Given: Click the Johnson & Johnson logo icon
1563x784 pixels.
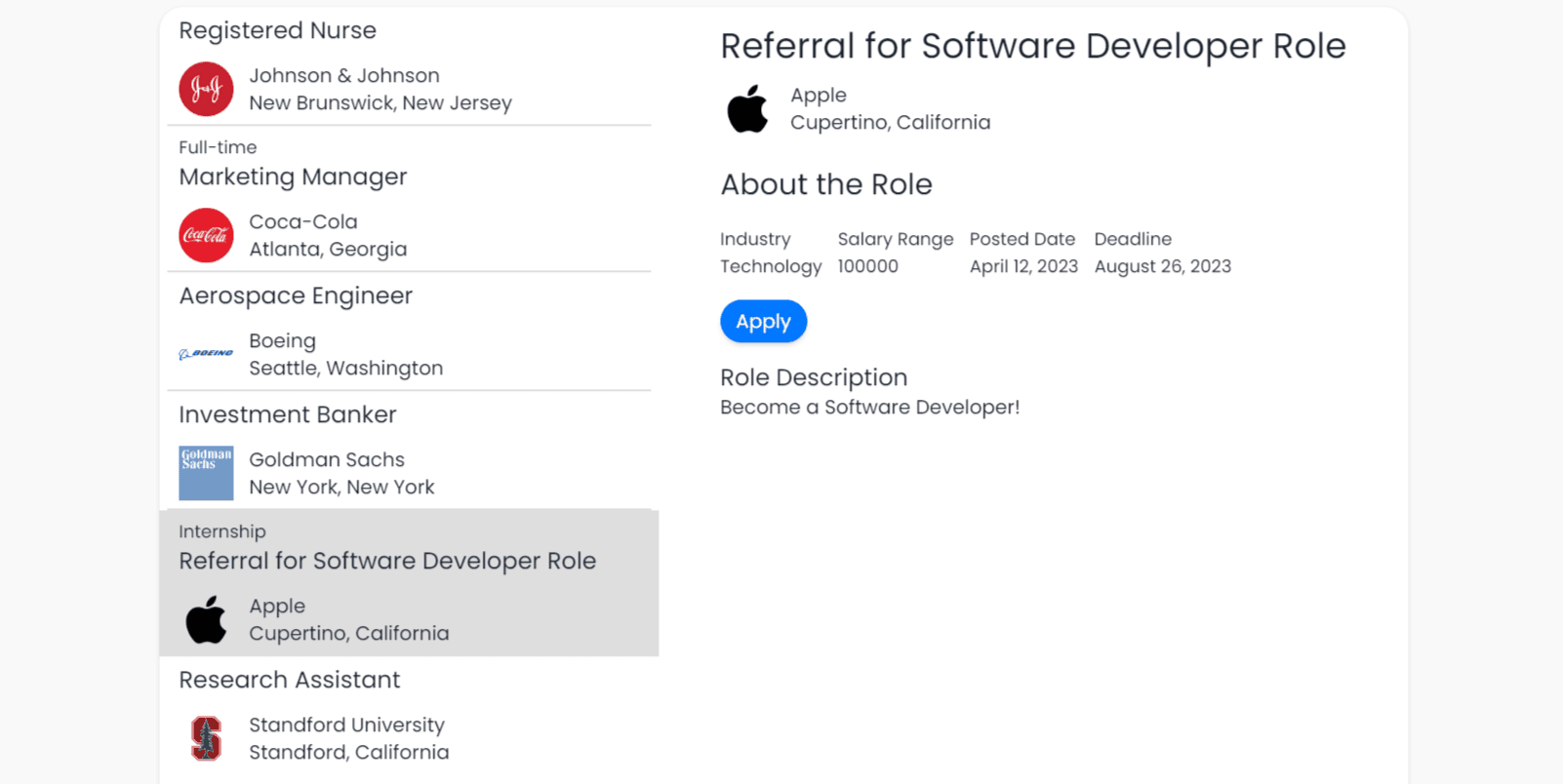Looking at the screenshot, I should [x=206, y=89].
